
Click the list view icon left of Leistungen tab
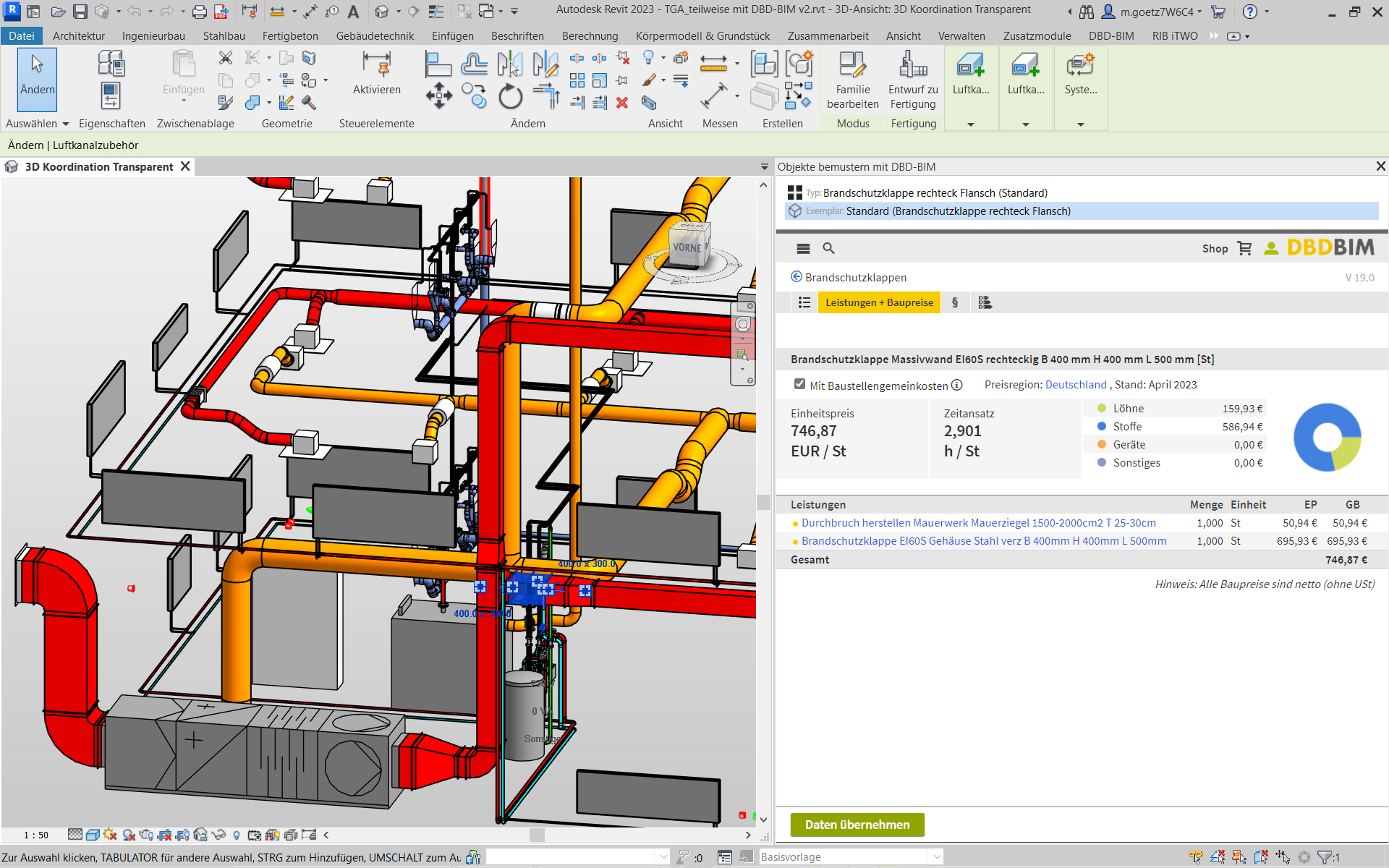click(x=804, y=302)
